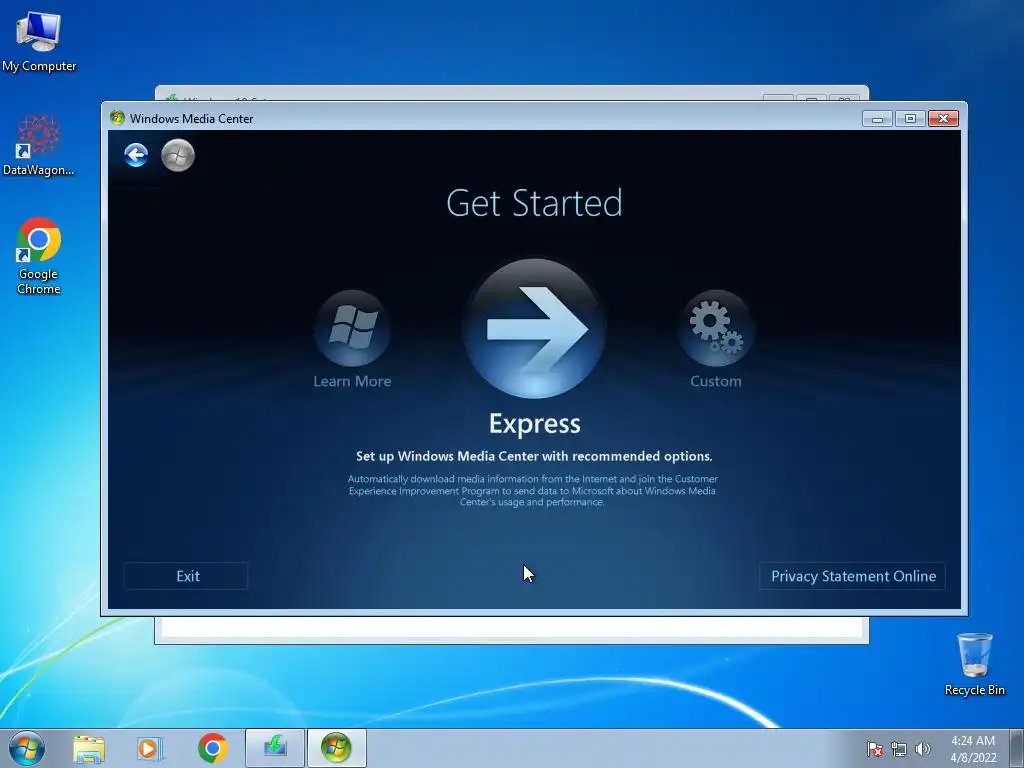Maximize the Windows Media Center window
The width and height of the screenshot is (1024, 768).
910,119
